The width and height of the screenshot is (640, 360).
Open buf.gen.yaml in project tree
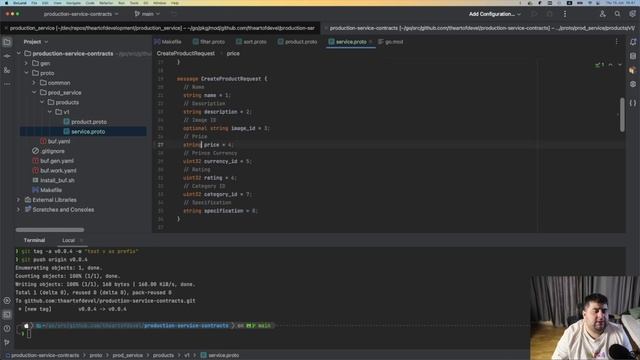tap(53, 161)
